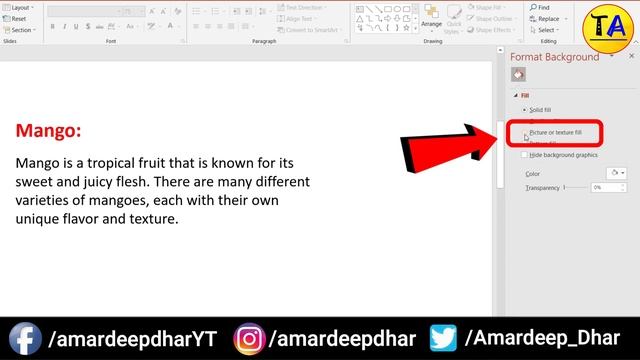Align text left in Paragraph group
Screen dimensions: 640x360
click(x=196, y=27)
